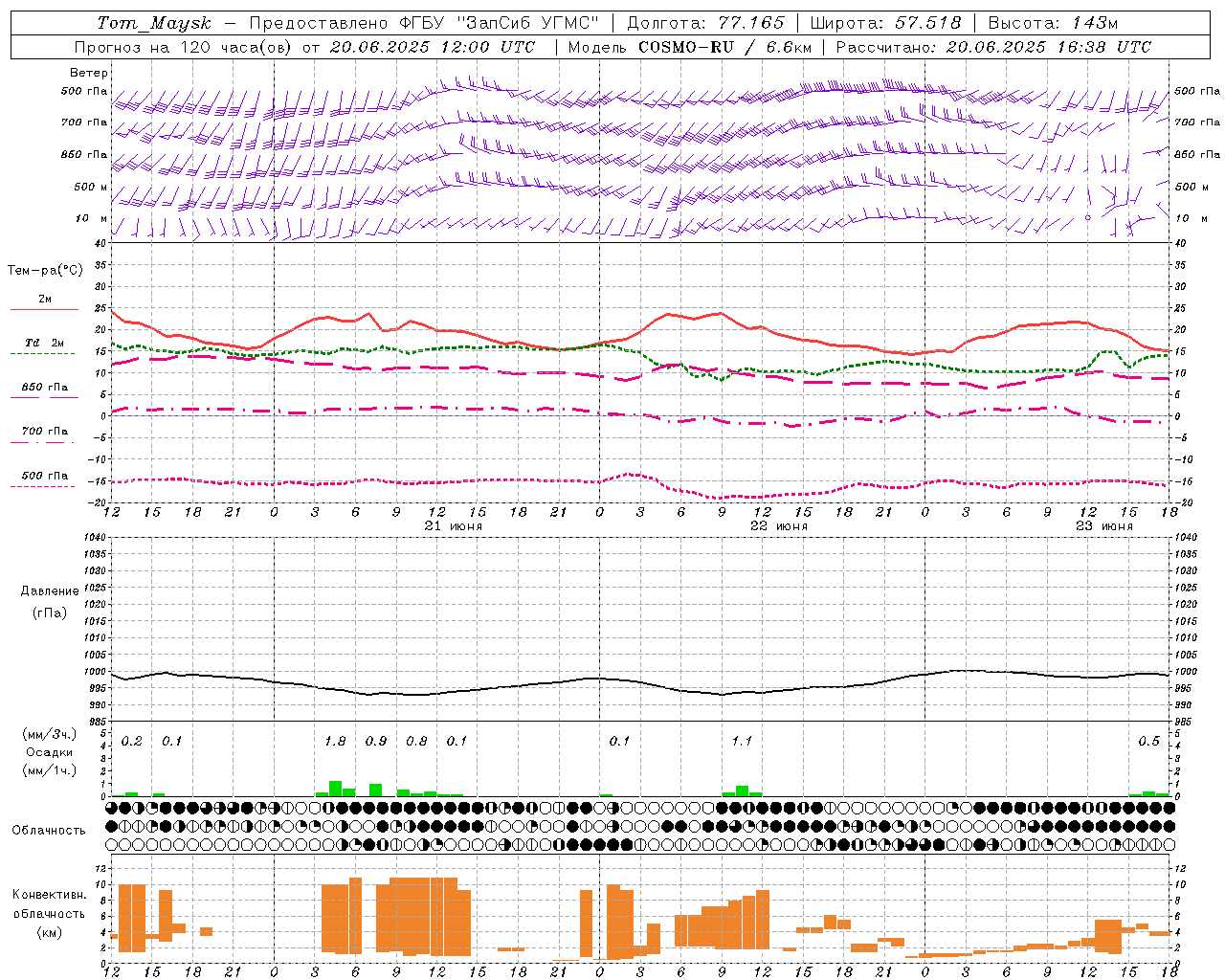
Task: Click the (гПа) unit under Давление
Action: coord(50,612)
